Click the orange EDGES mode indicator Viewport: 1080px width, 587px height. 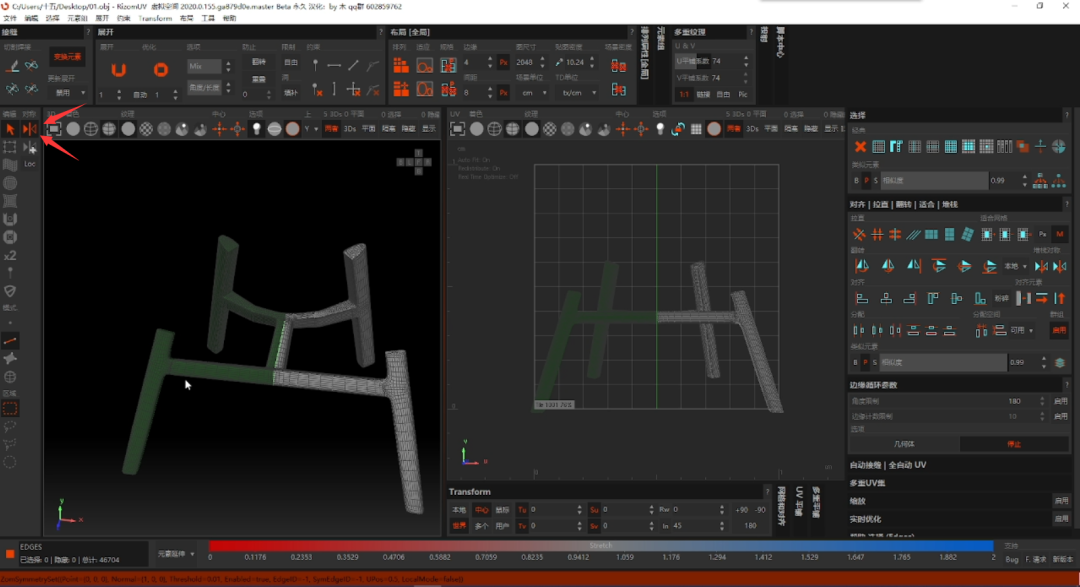coord(10,553)
